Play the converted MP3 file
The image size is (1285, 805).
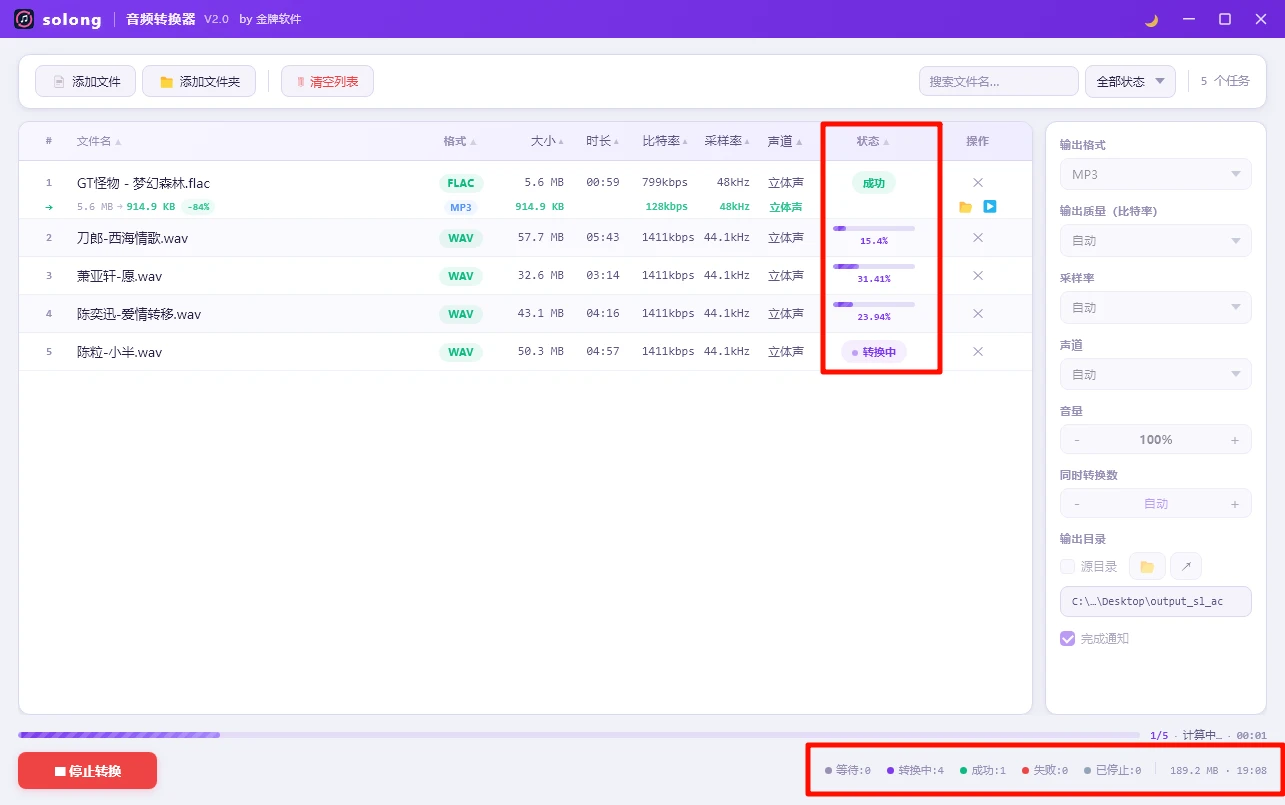coord(989,207)
